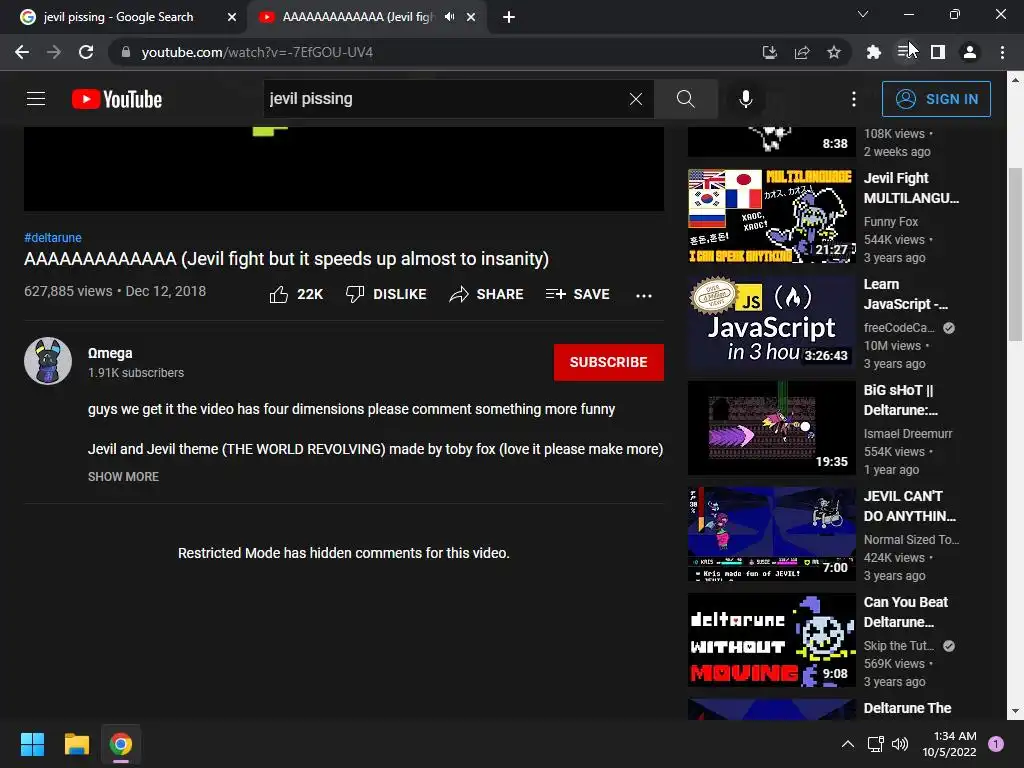Open the volume control in the tray
This screenshot has height=768, width=1024.
point(900,744)
